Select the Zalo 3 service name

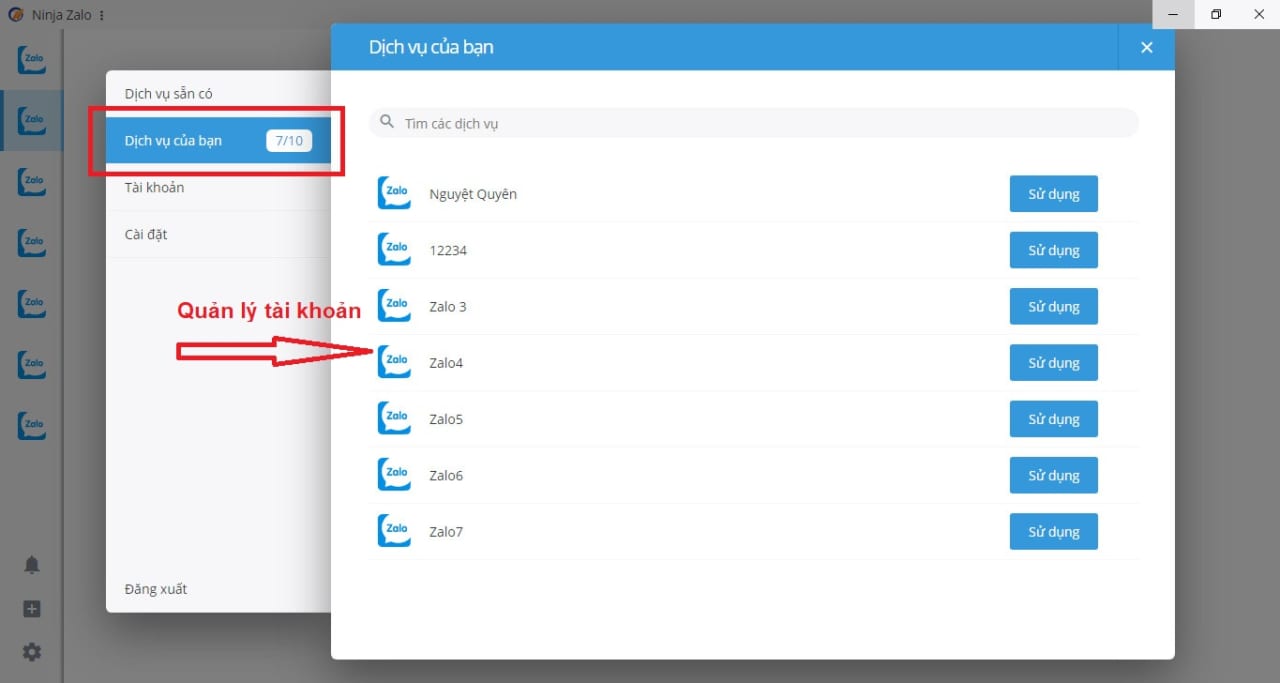click(x=448, y=306)
